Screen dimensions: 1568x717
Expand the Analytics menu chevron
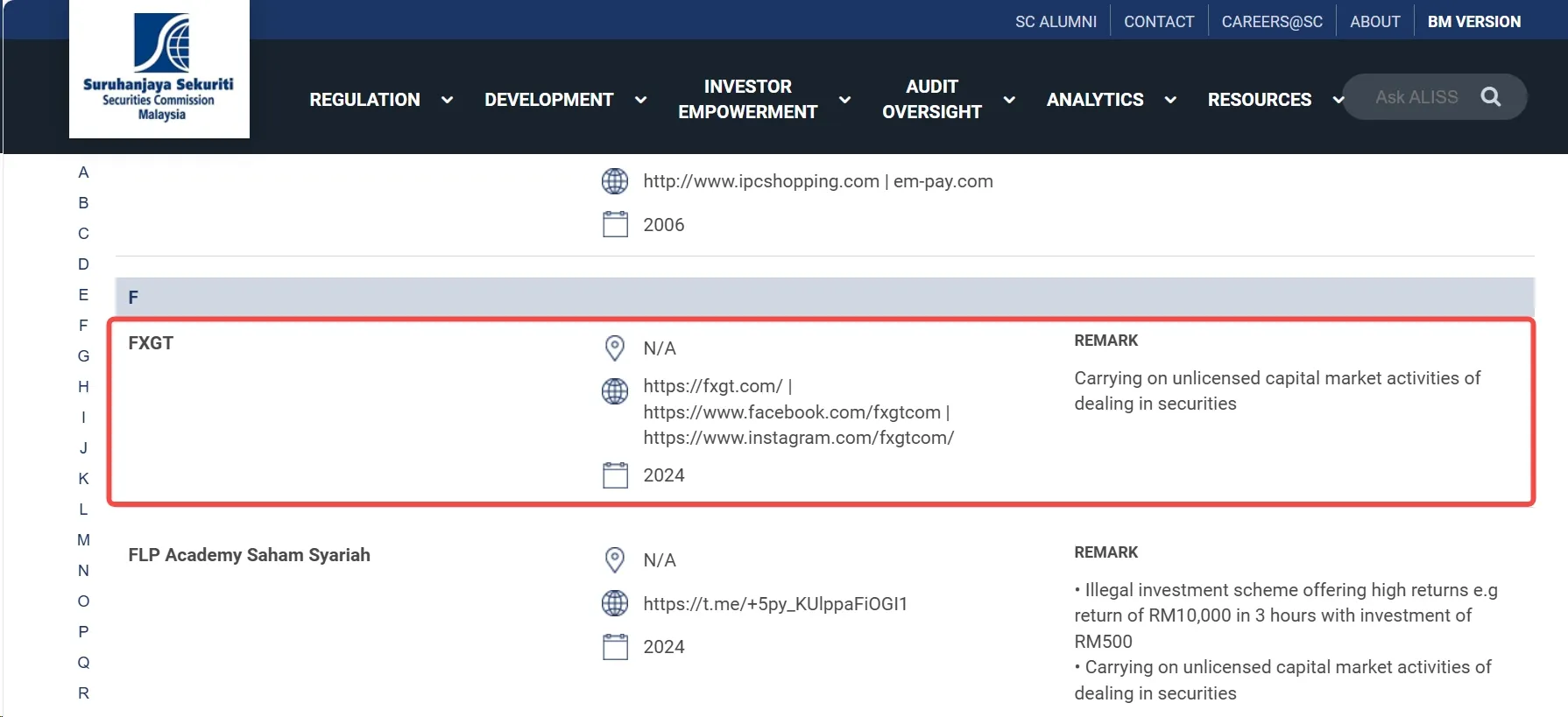[x=1170, y=100]
